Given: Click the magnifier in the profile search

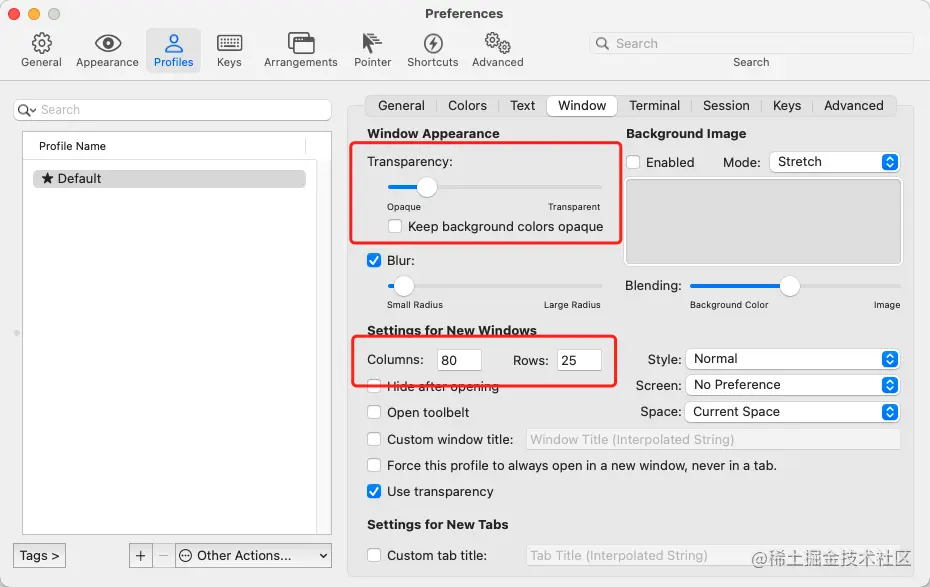Looking at the screenshot, I should coord(27,110).
